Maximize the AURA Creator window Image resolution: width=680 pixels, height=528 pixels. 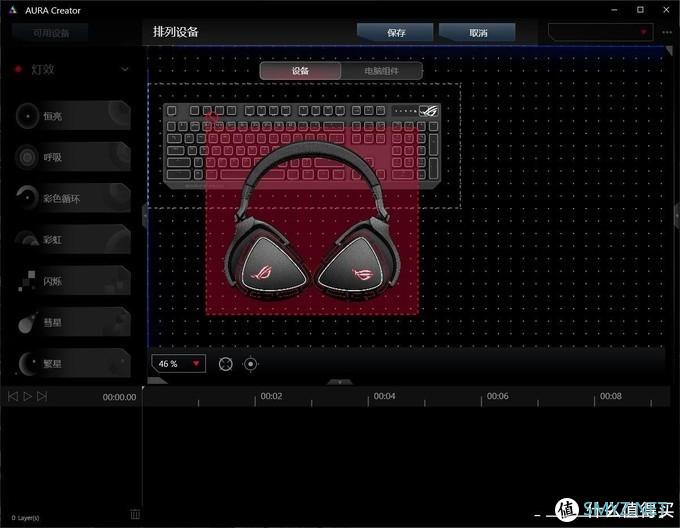(x=641, y=10)
